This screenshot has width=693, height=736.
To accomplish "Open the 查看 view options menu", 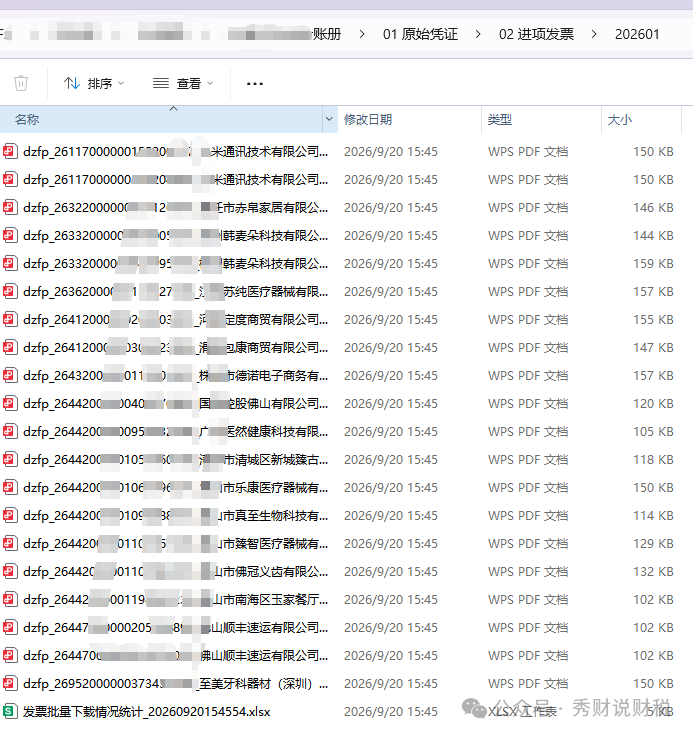I will [x=183, y=84].
